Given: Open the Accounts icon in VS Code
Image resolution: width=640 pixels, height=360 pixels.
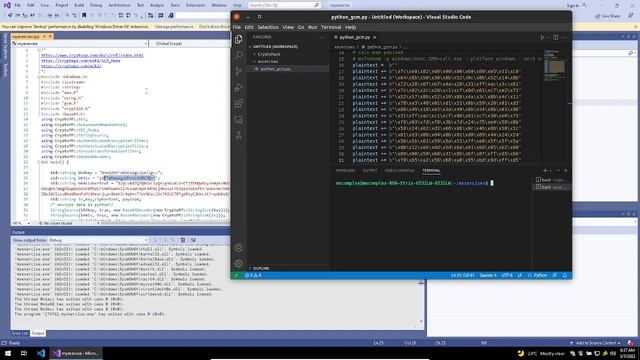Looking at the screenshot, I should 239,247.
